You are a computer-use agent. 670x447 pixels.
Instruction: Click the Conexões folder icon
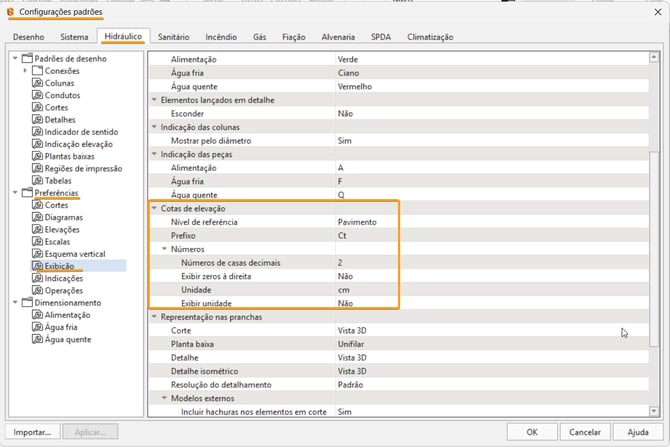pos(38,71)
